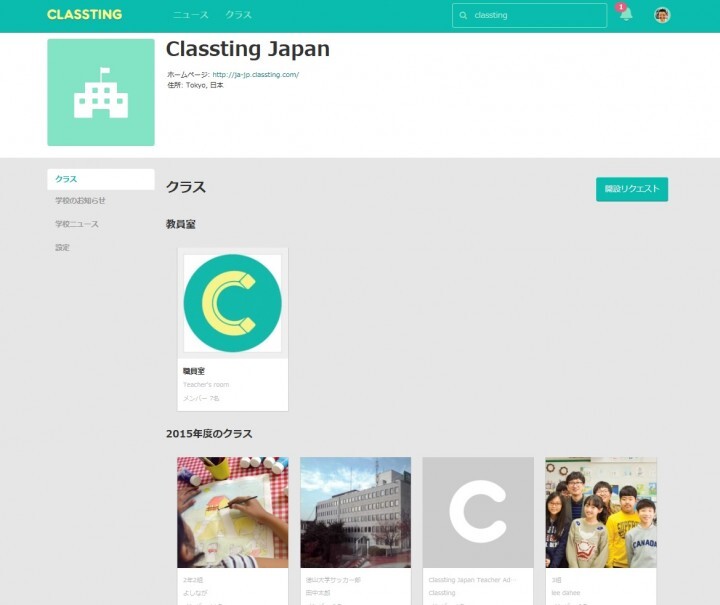This screenshot has width=720, height=605.
Task: Click the CLASSTING logo
Action: [x=84, y=15]
